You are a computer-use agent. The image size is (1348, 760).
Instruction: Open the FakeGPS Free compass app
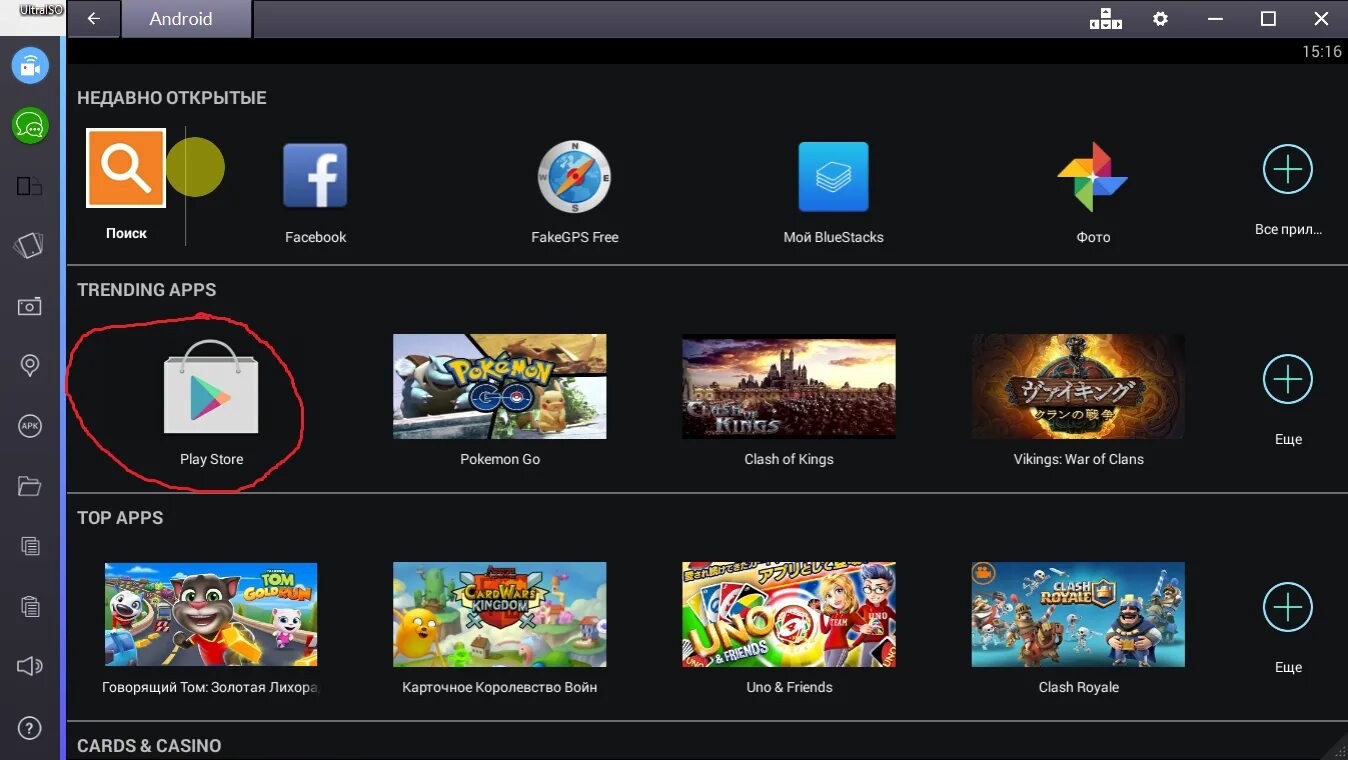(574, 177)
